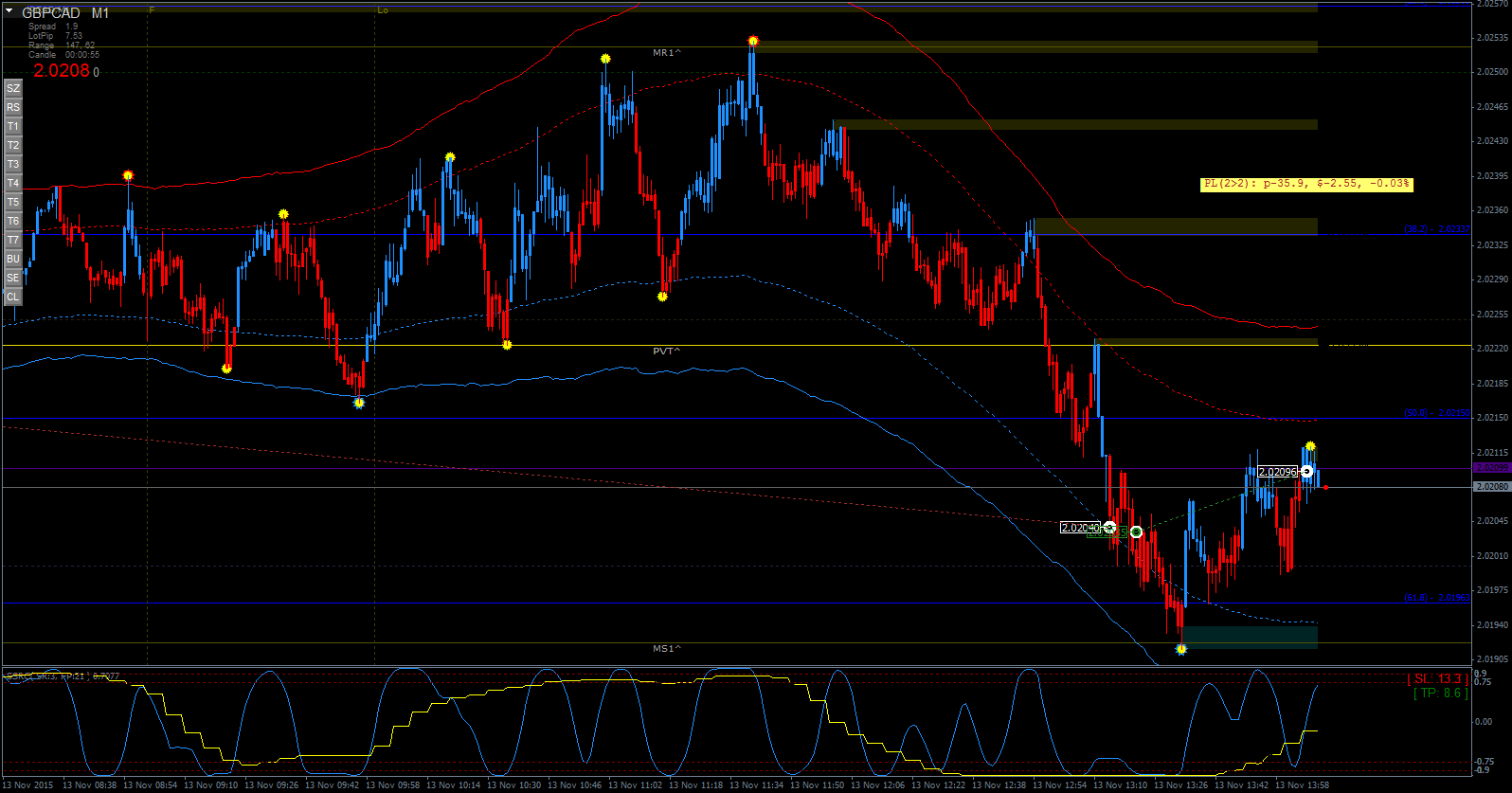Select the red-yellow star at 2.02535 peak
Viewport: 1512px width, 793px height.
point(753,41)
